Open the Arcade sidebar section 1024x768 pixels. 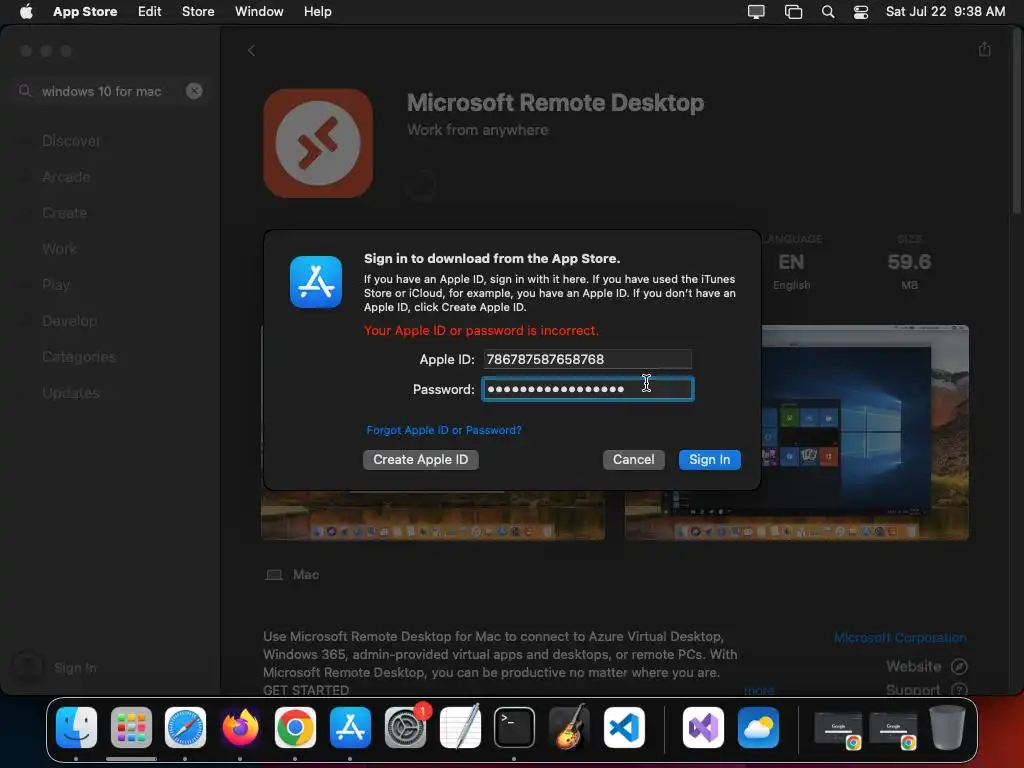coord(66,177)
